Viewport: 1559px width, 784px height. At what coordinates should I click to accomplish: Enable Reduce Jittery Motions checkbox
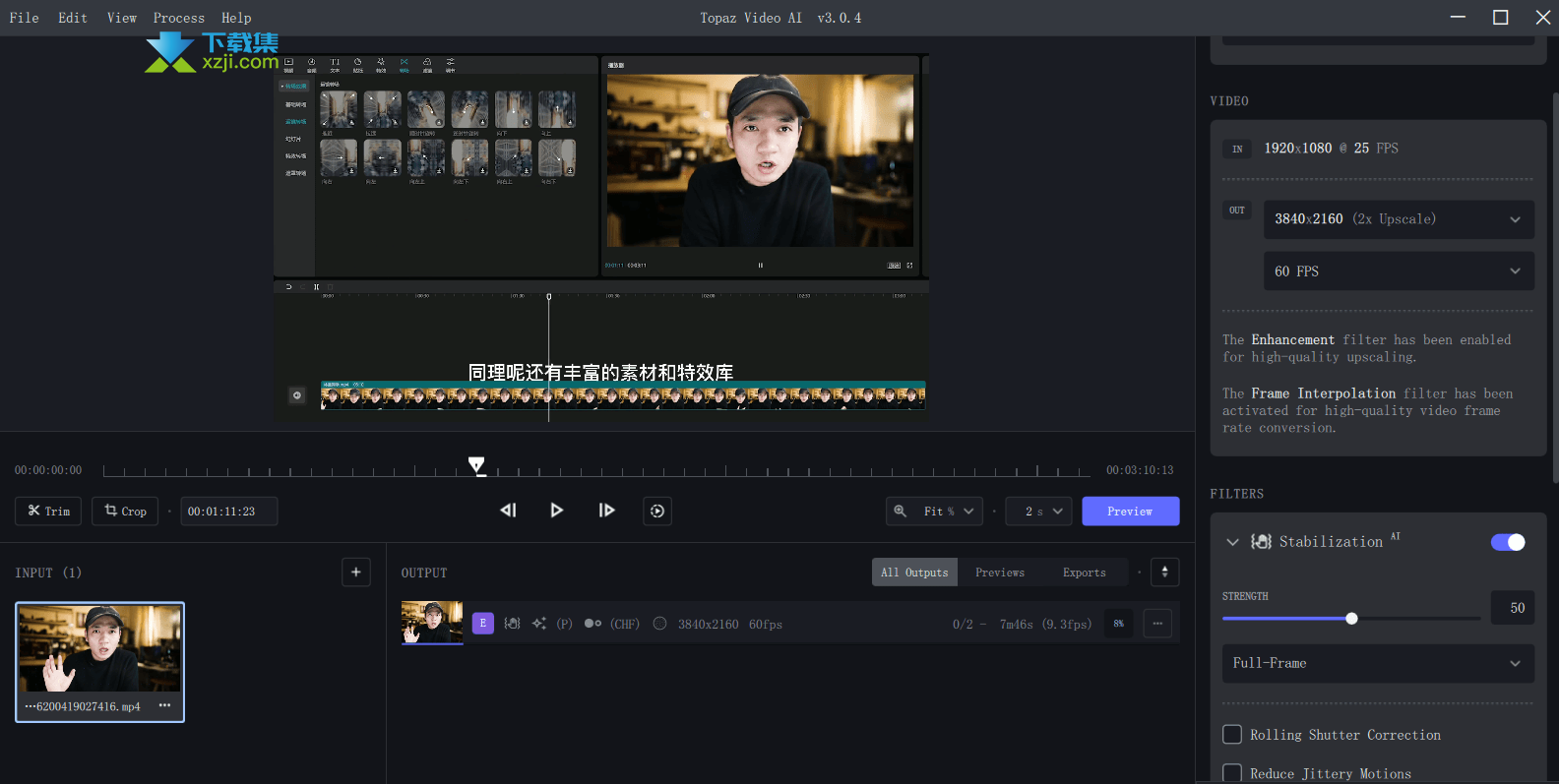(x=1232, y=773)
